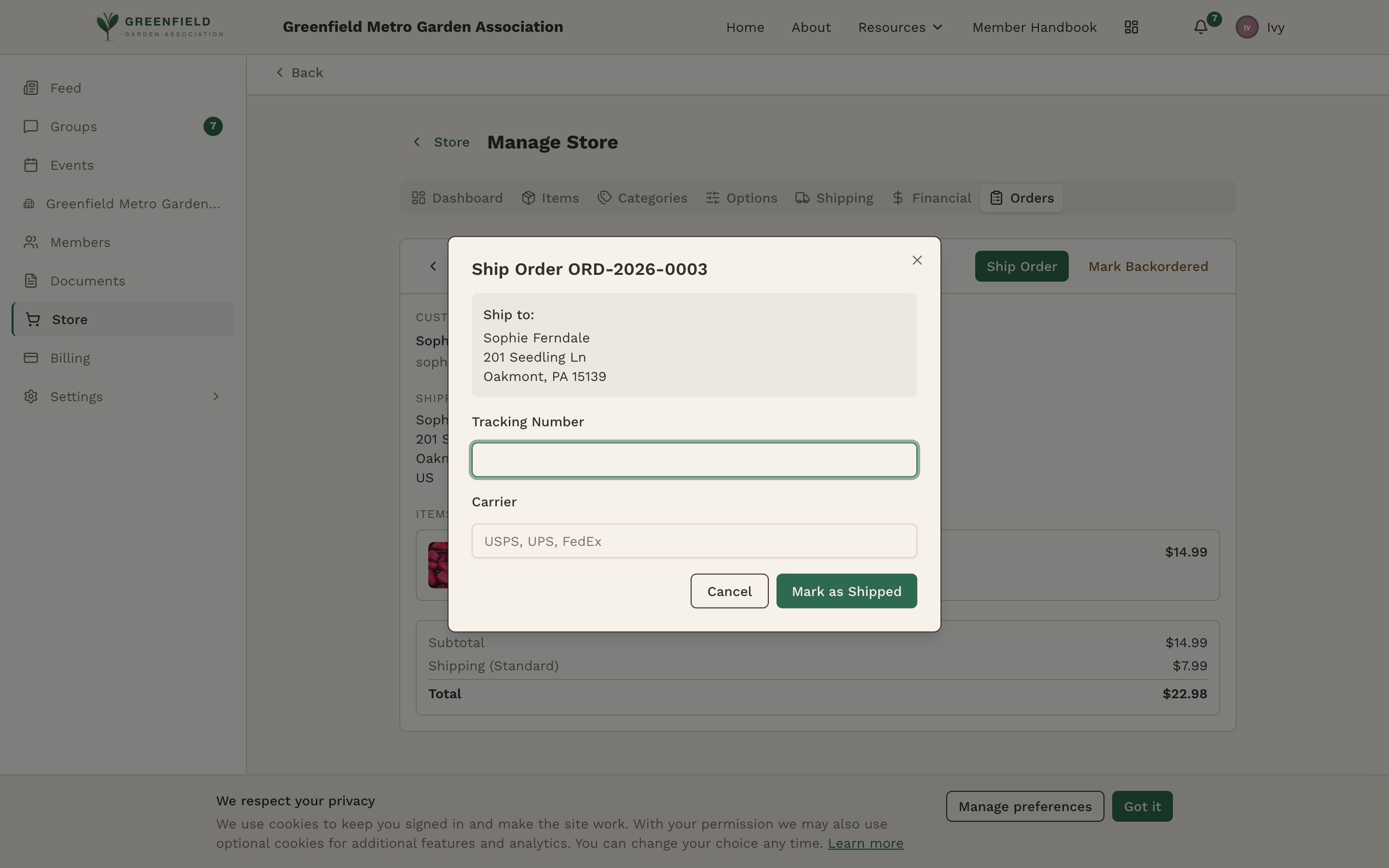Click the Greenfield Metro Garden Association title

pyautogui.click(x=422, y=27)
